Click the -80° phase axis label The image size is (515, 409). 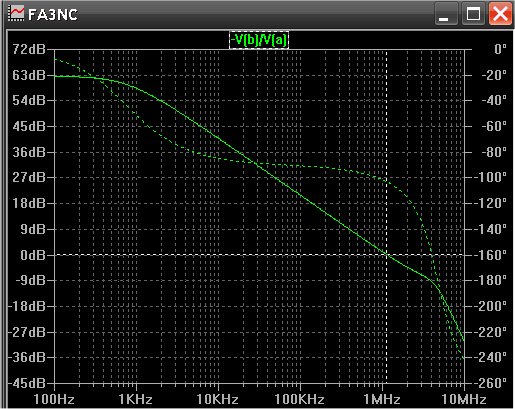point(494,152)
